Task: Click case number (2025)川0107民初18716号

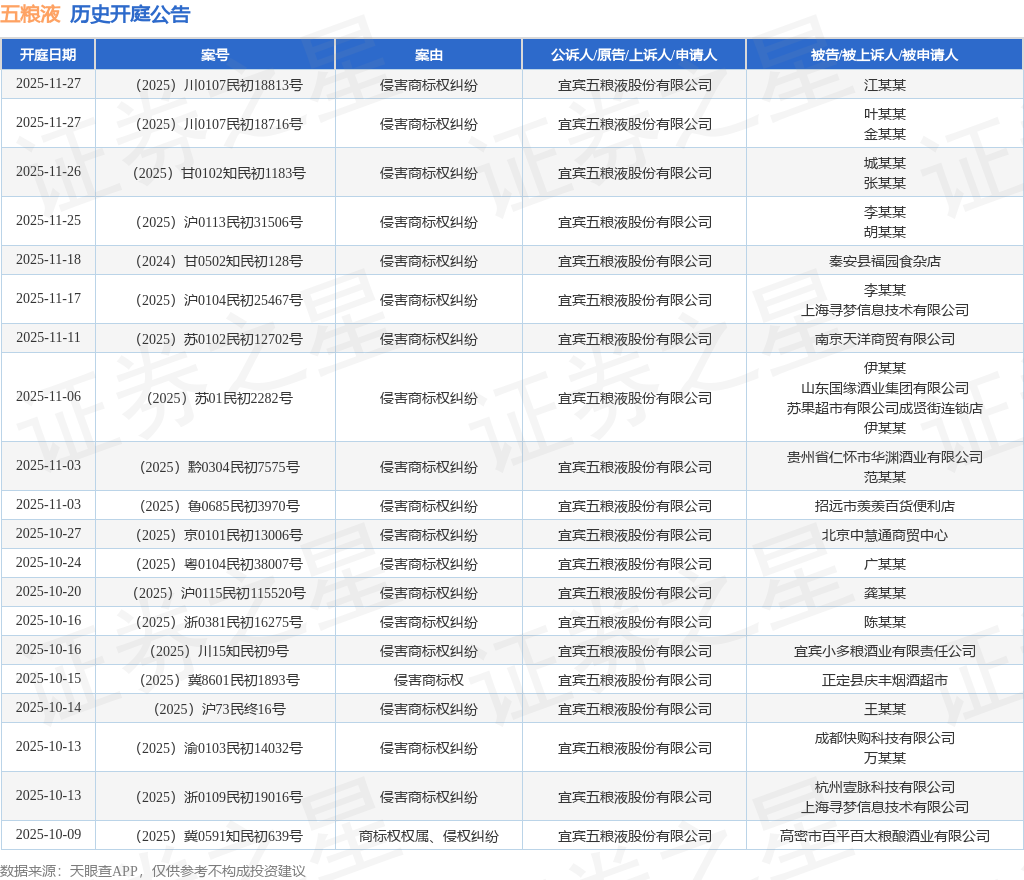Action: [x=219, y=124]
